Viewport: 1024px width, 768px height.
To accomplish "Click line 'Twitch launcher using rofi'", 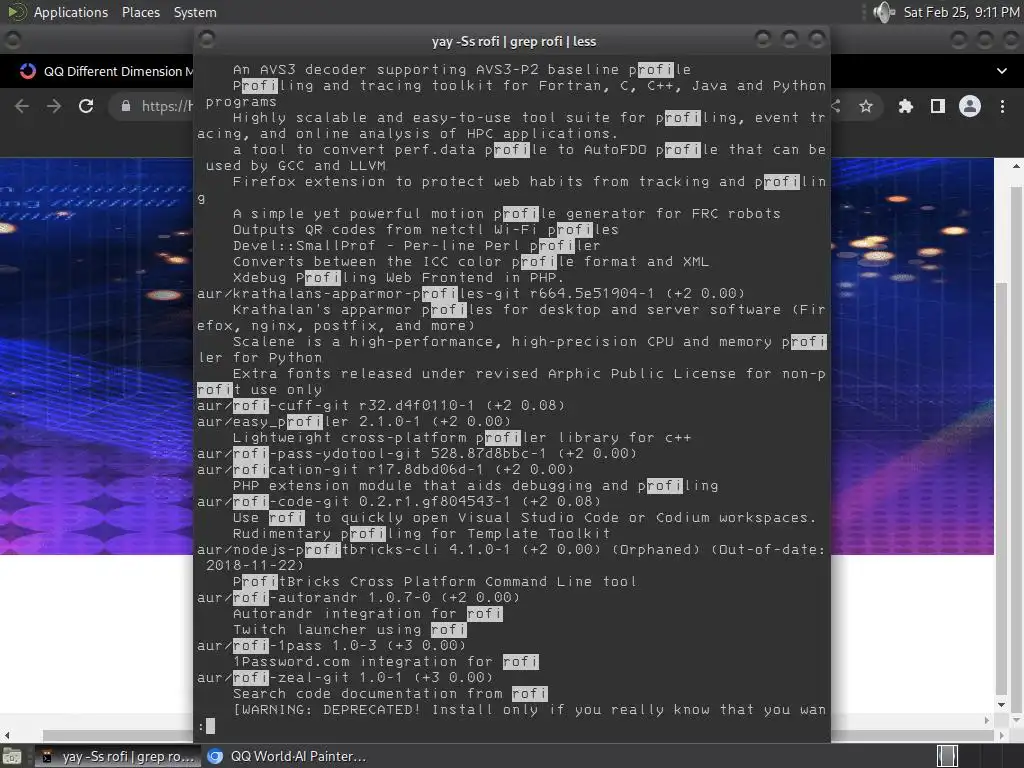I will click(x=349, y=630).
